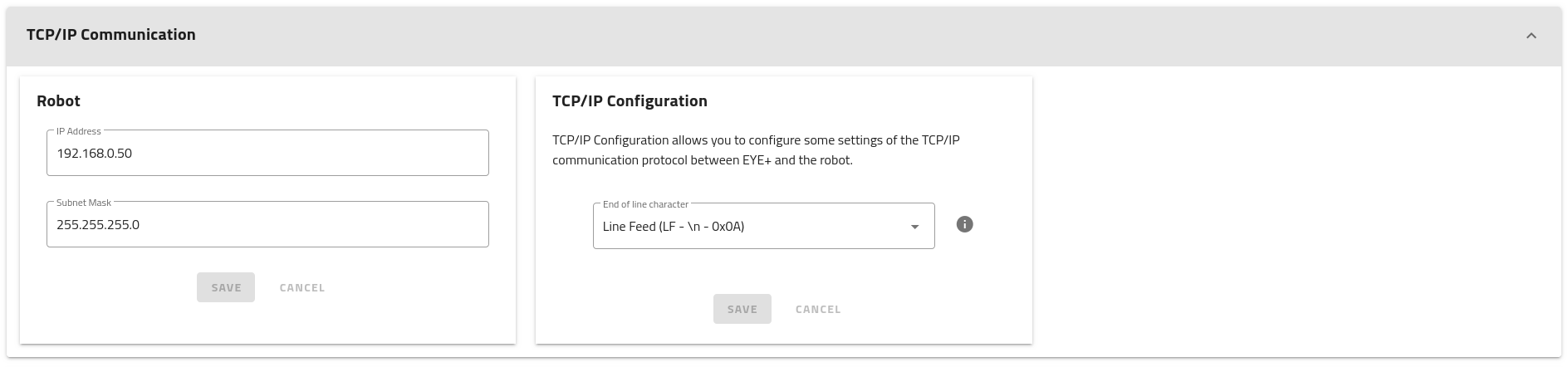The height and width of the screenshot is (367, 1568).
Task: Click the 255.255.255.0 mask text
Action: [x=98, y=225]
